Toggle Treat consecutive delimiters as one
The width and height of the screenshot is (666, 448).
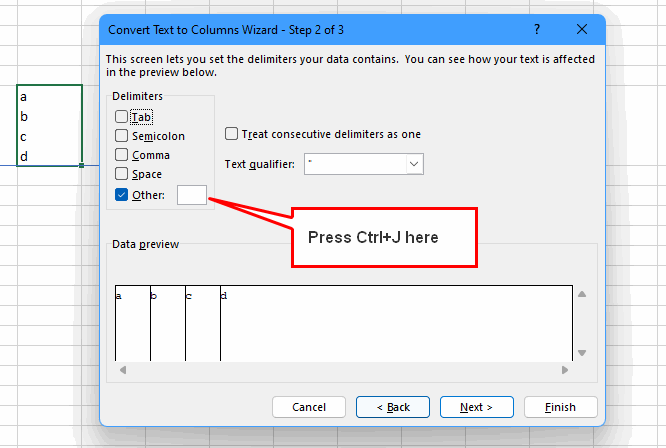pyautogui.click(x=231, y=133)
